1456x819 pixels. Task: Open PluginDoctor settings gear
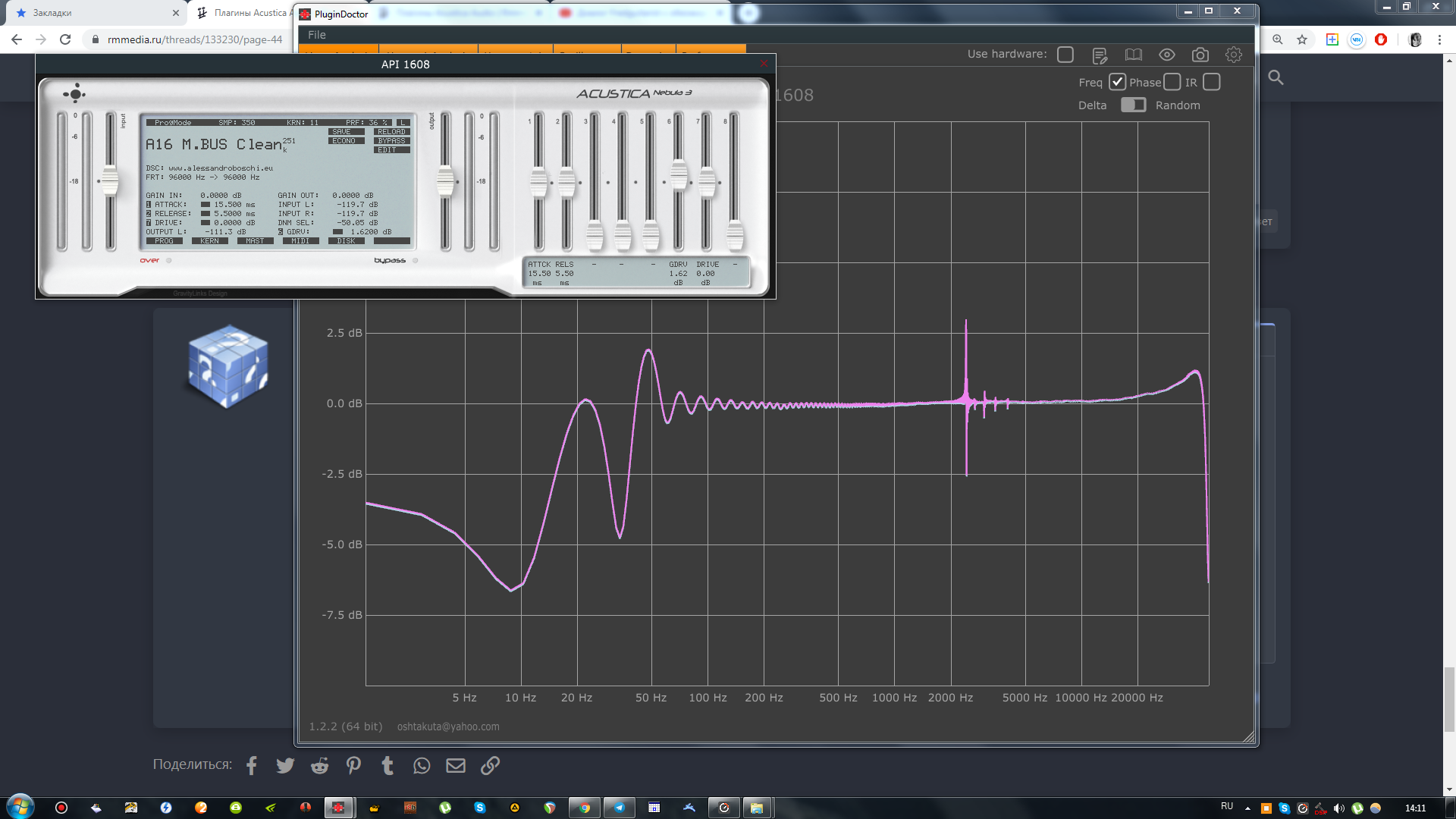click(1234, 55)
